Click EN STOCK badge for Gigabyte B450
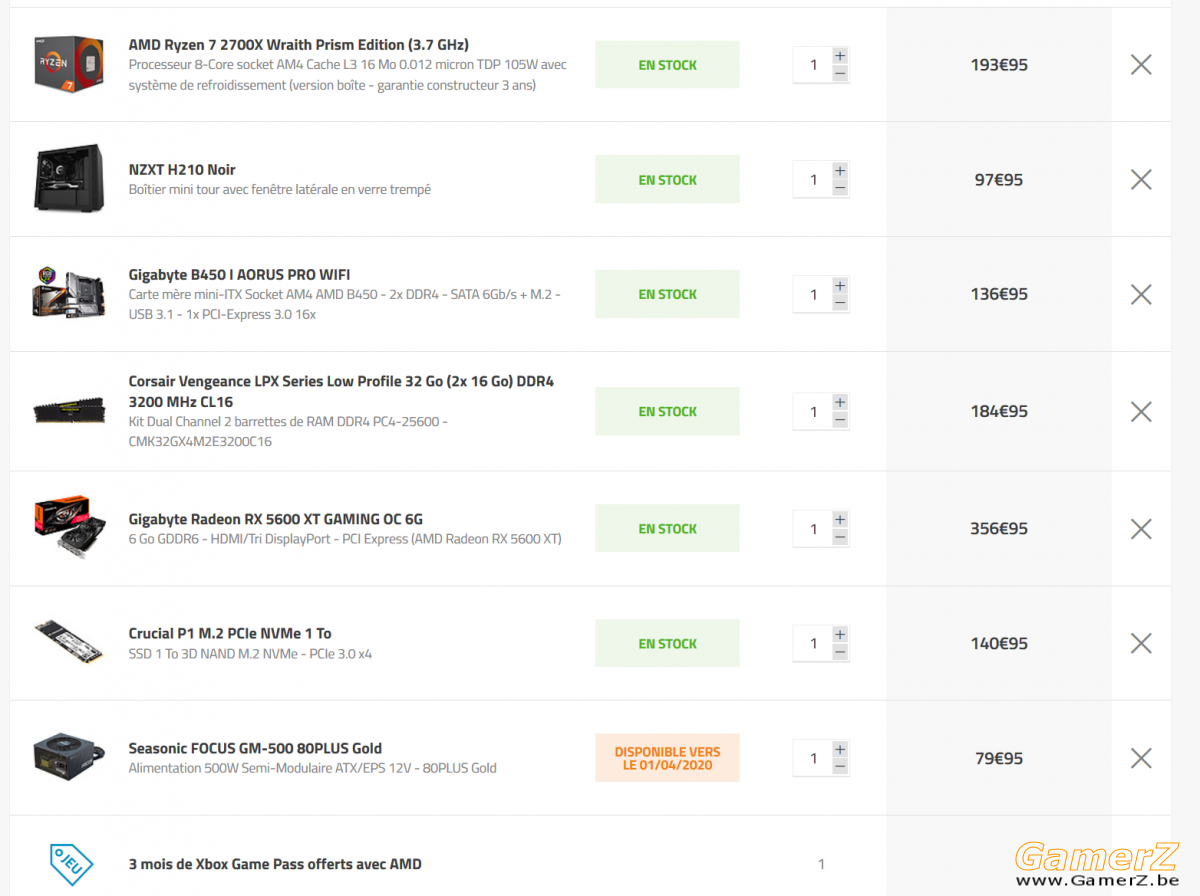Viewport: 1200px width, 896px height. [667, 294]
